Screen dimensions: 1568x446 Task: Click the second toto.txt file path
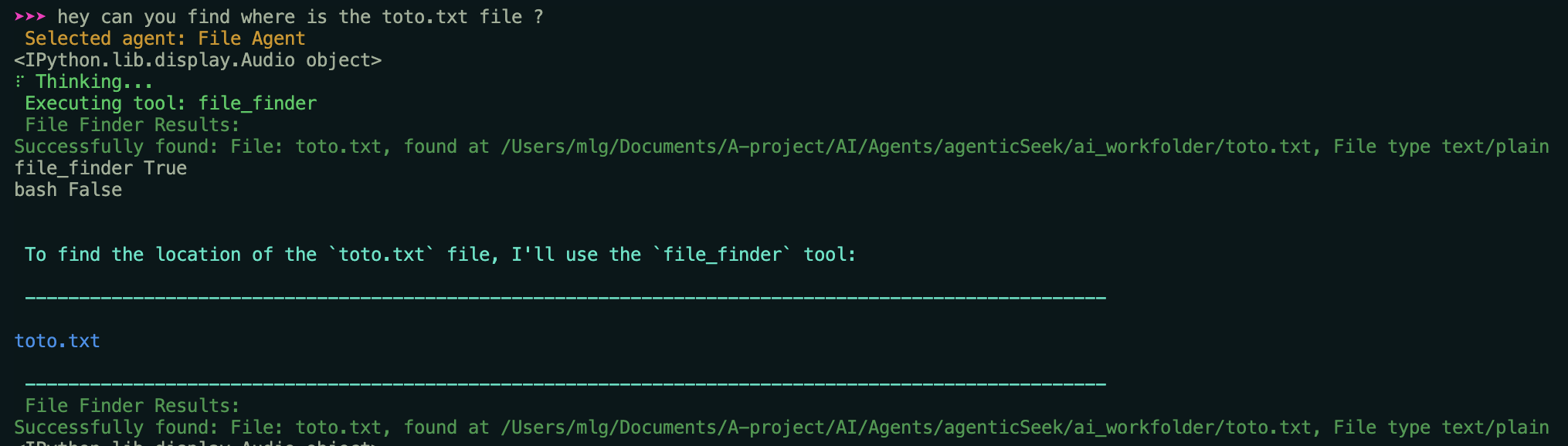pyautogui.click(x=906, y=427)
